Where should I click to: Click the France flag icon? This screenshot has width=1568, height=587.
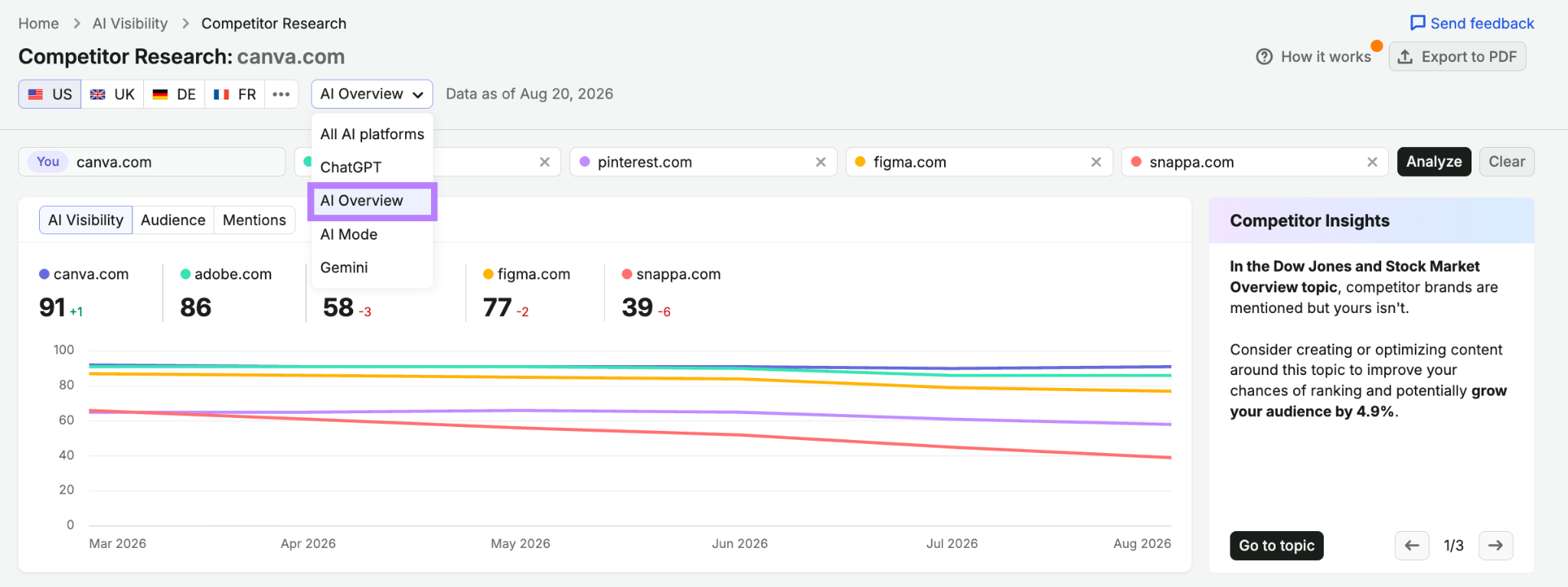tap(221, 94)
